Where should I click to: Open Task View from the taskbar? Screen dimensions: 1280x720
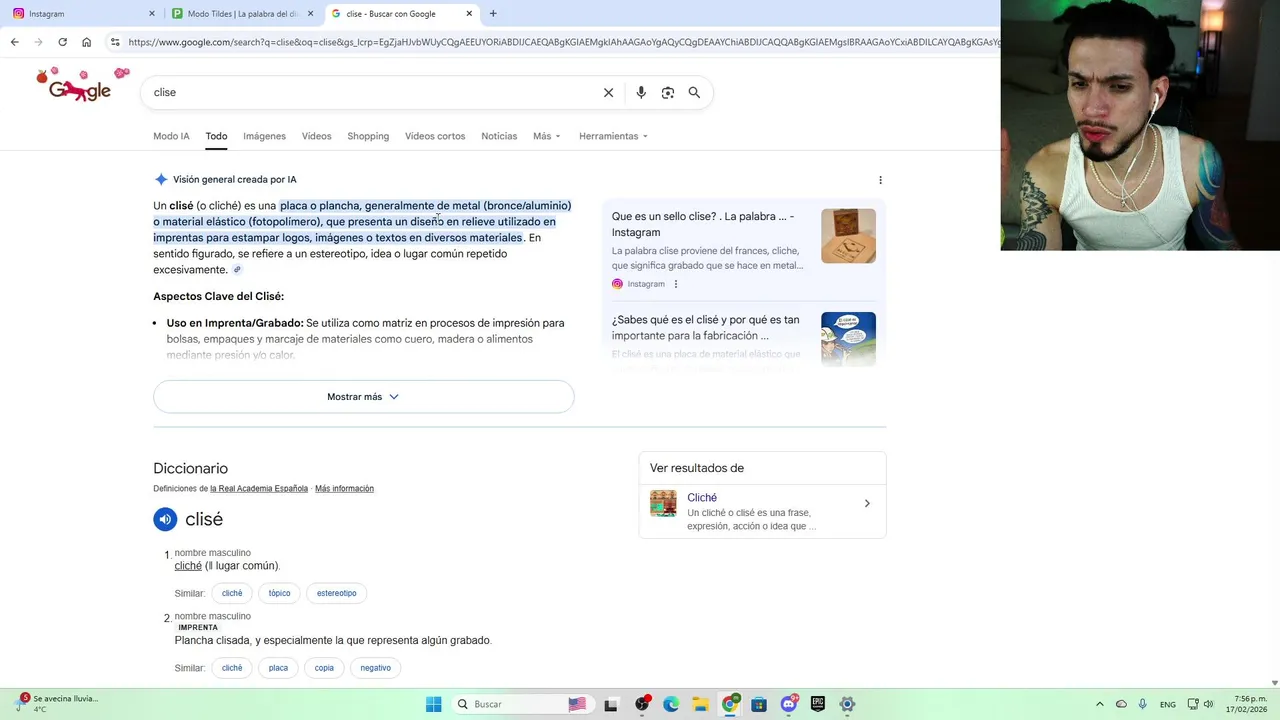click(611, 704)
